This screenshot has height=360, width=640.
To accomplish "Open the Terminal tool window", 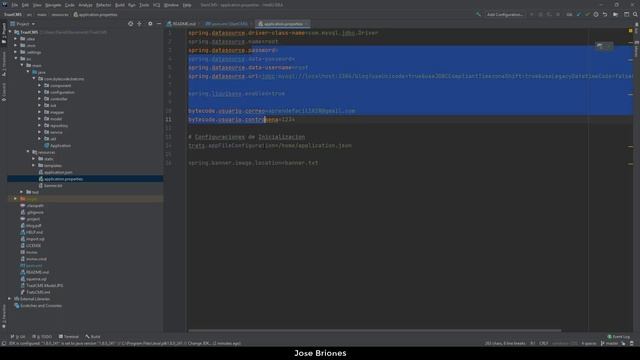I will 68,337.
